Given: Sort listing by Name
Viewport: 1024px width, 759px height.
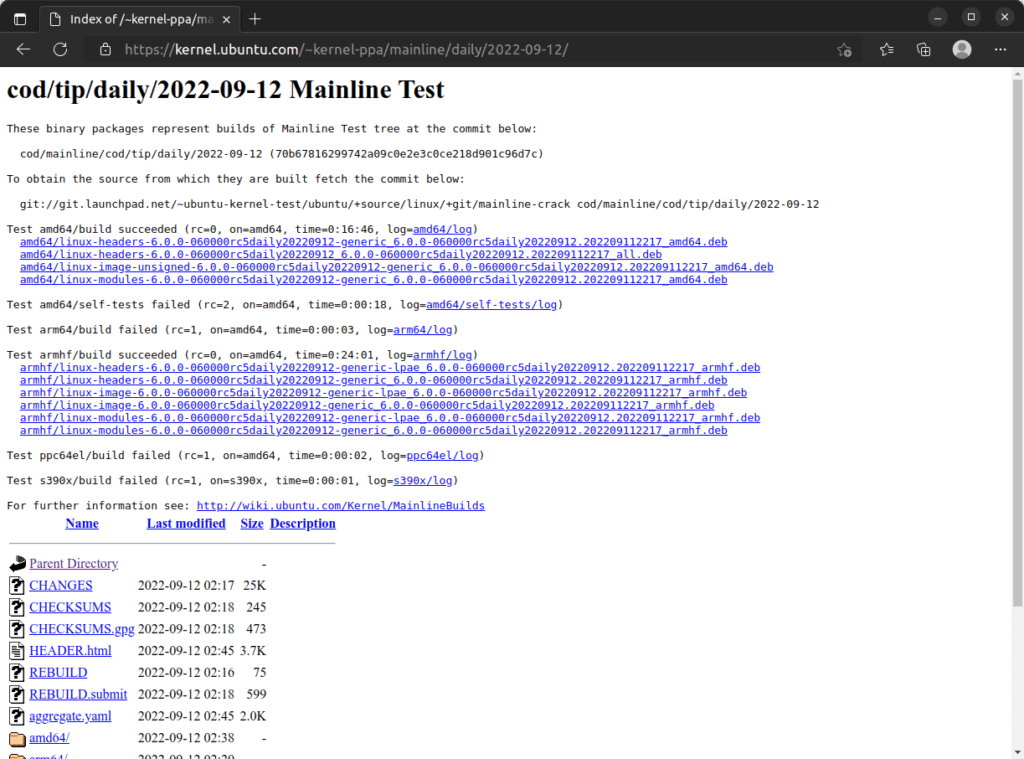Looking at the screenshot, I should tap(82, 524).
